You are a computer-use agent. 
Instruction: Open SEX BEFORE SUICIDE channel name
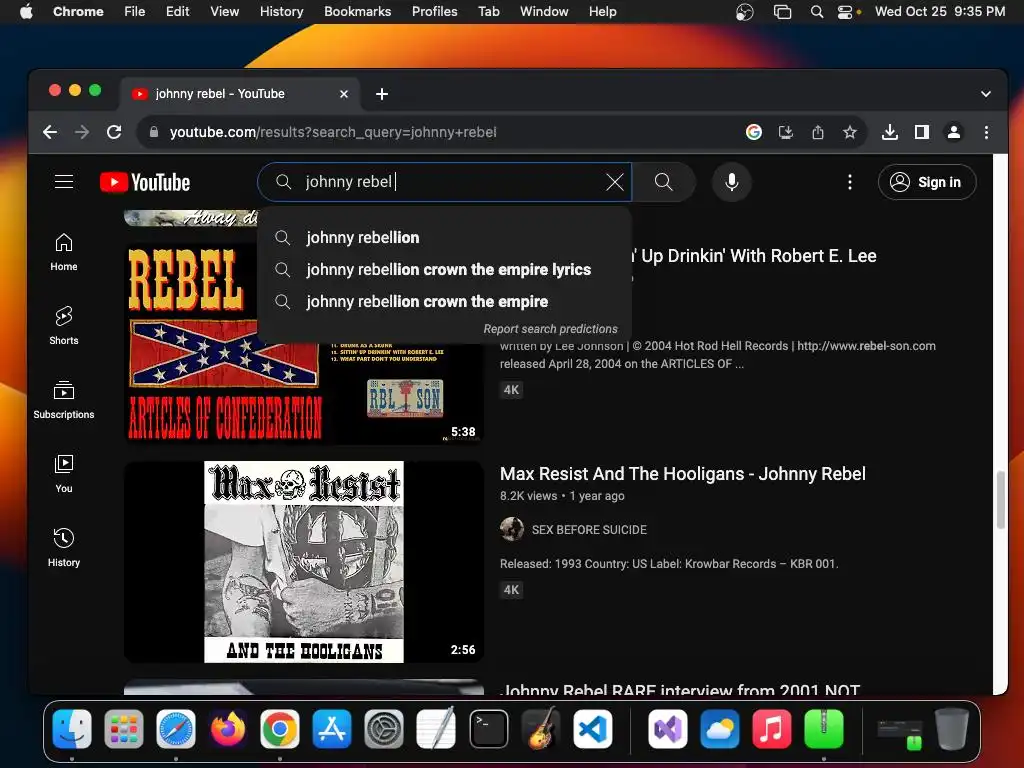589,530
